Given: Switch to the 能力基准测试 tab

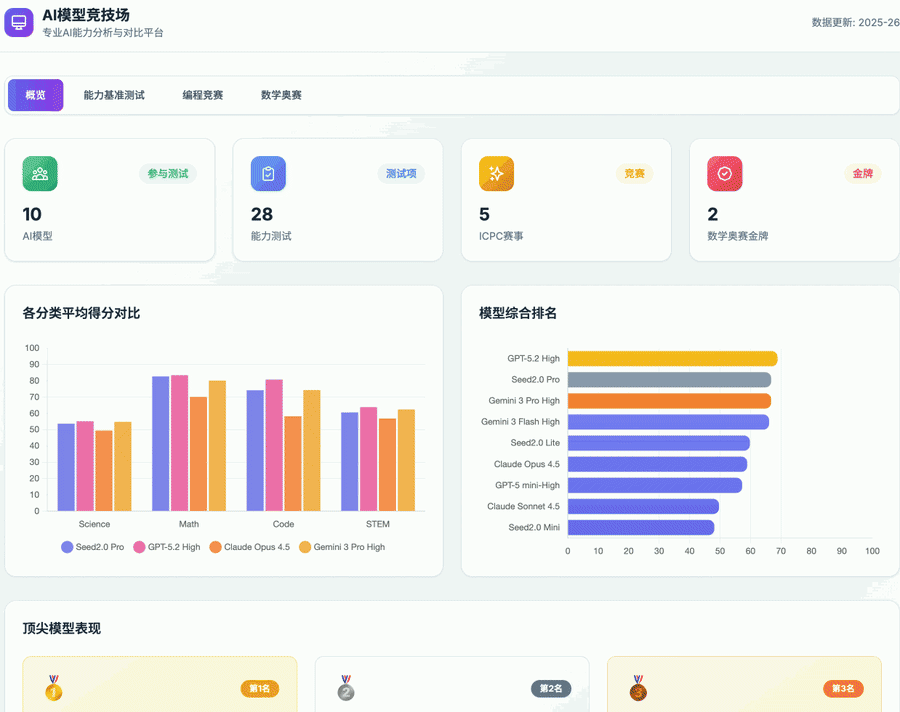Looking at the screenshot, I should 113,95.
